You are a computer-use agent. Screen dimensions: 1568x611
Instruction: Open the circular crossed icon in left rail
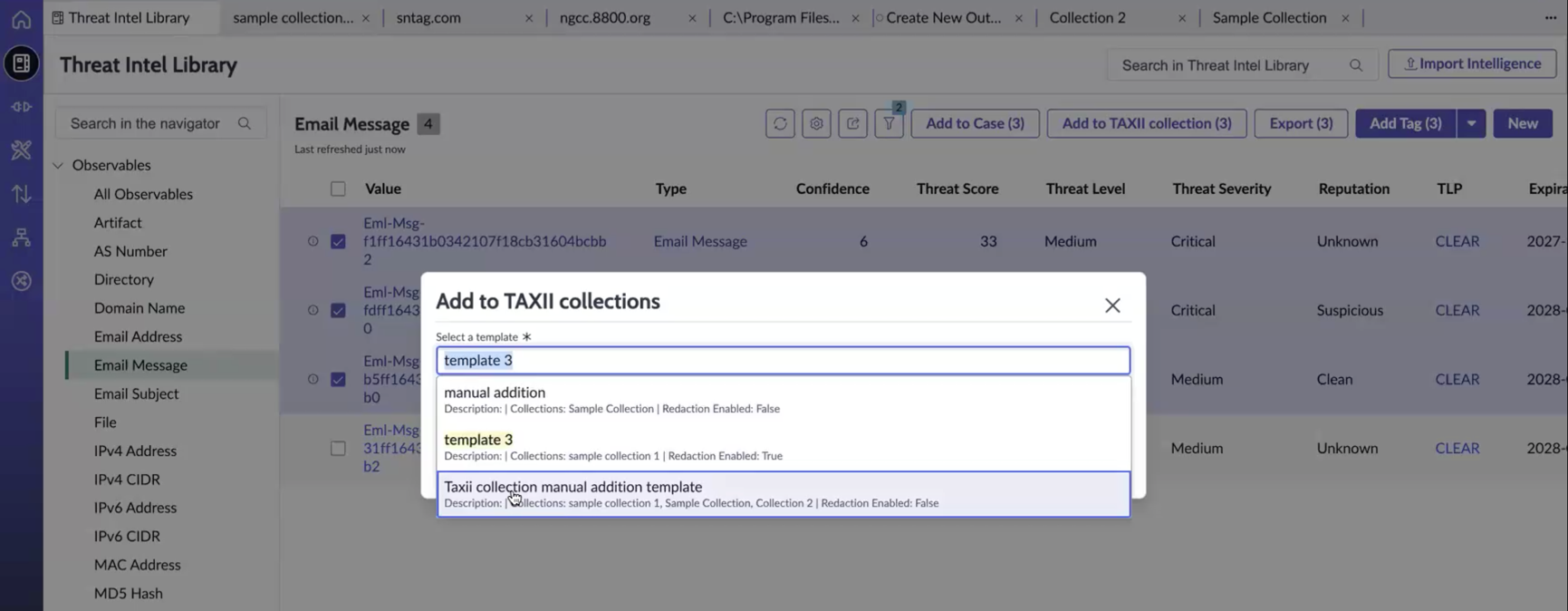(x=21, y=281)
